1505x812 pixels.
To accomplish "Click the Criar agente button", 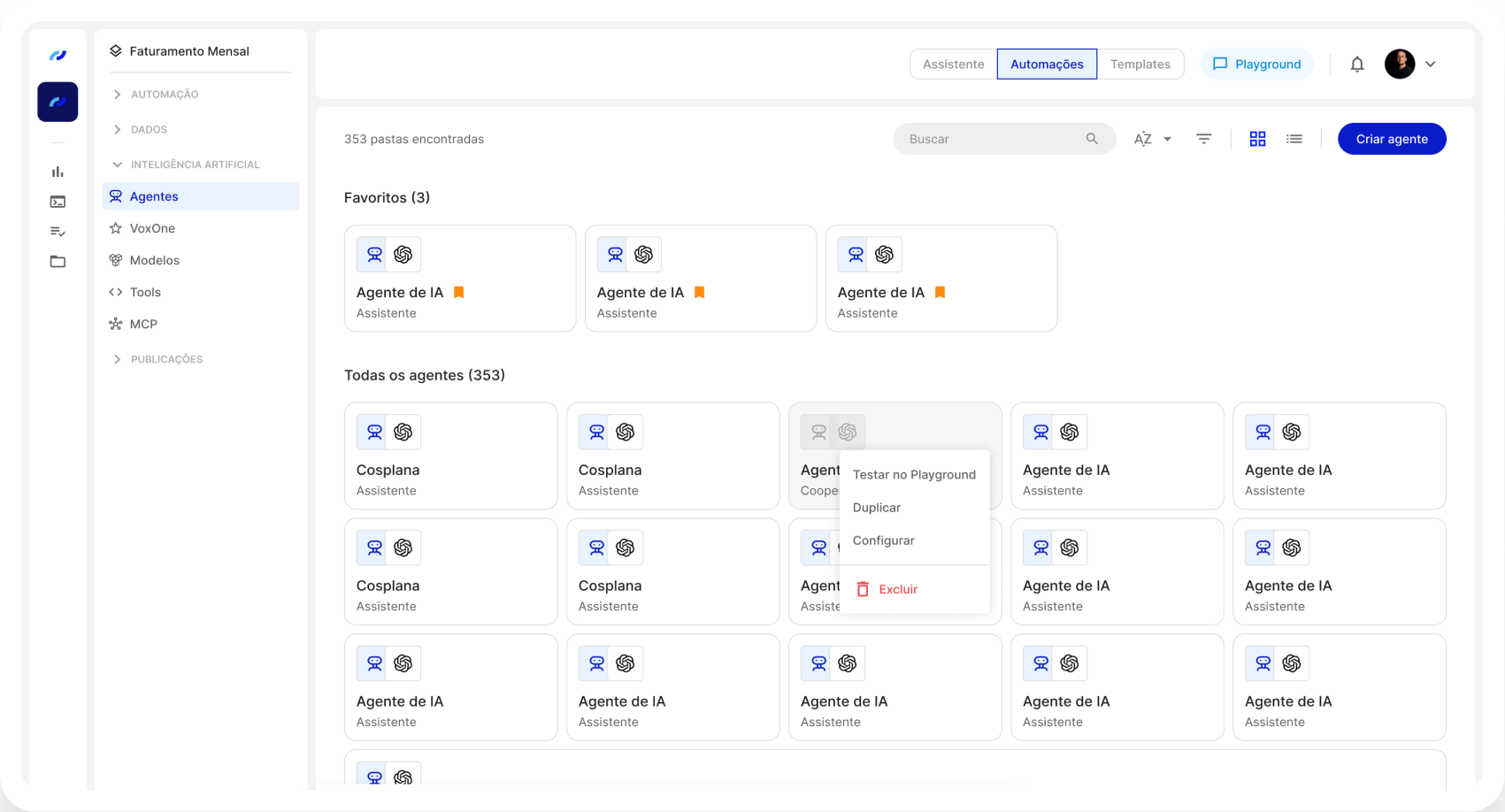I will (1391, 139).
